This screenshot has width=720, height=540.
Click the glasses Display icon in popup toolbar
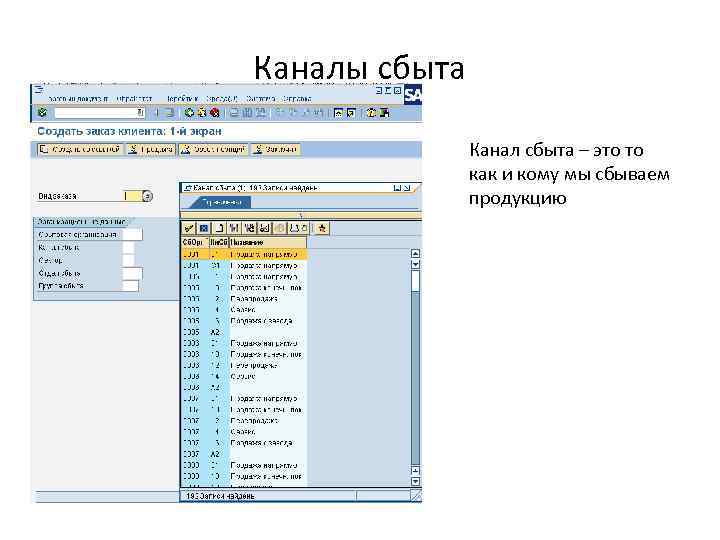(x=264, y=228)
